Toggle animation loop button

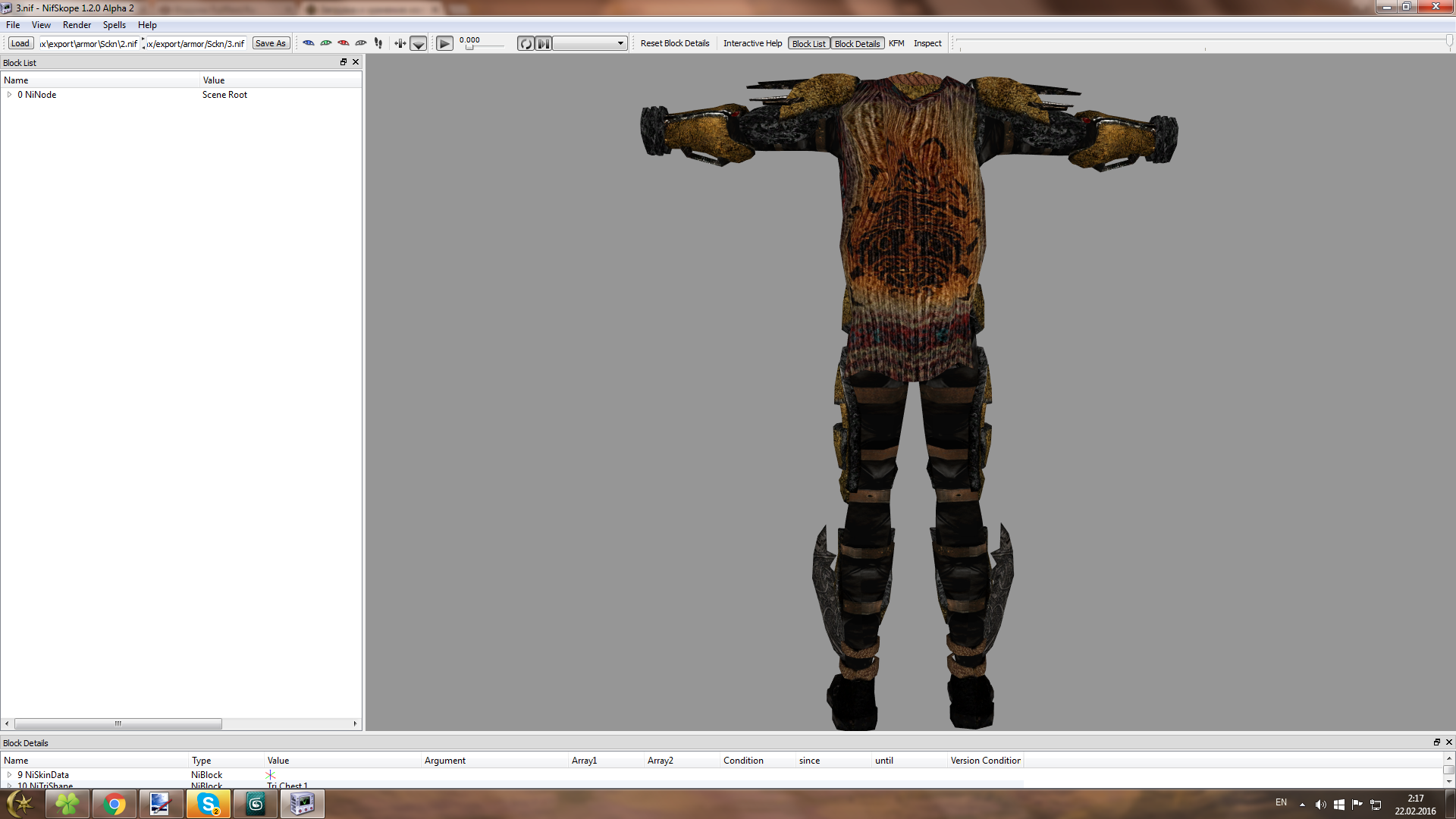coord(526,43)
